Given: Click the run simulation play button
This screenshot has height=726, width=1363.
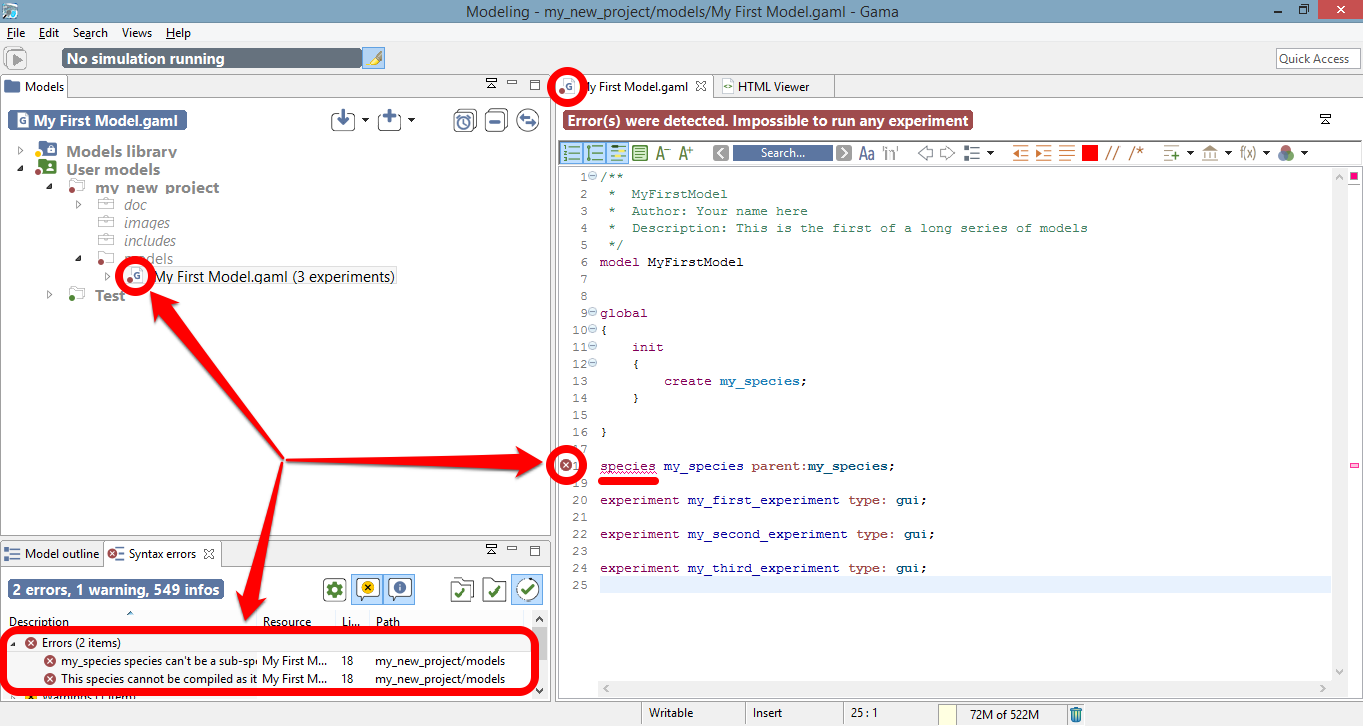Looking at the screenshot, I should click(17, 59).
